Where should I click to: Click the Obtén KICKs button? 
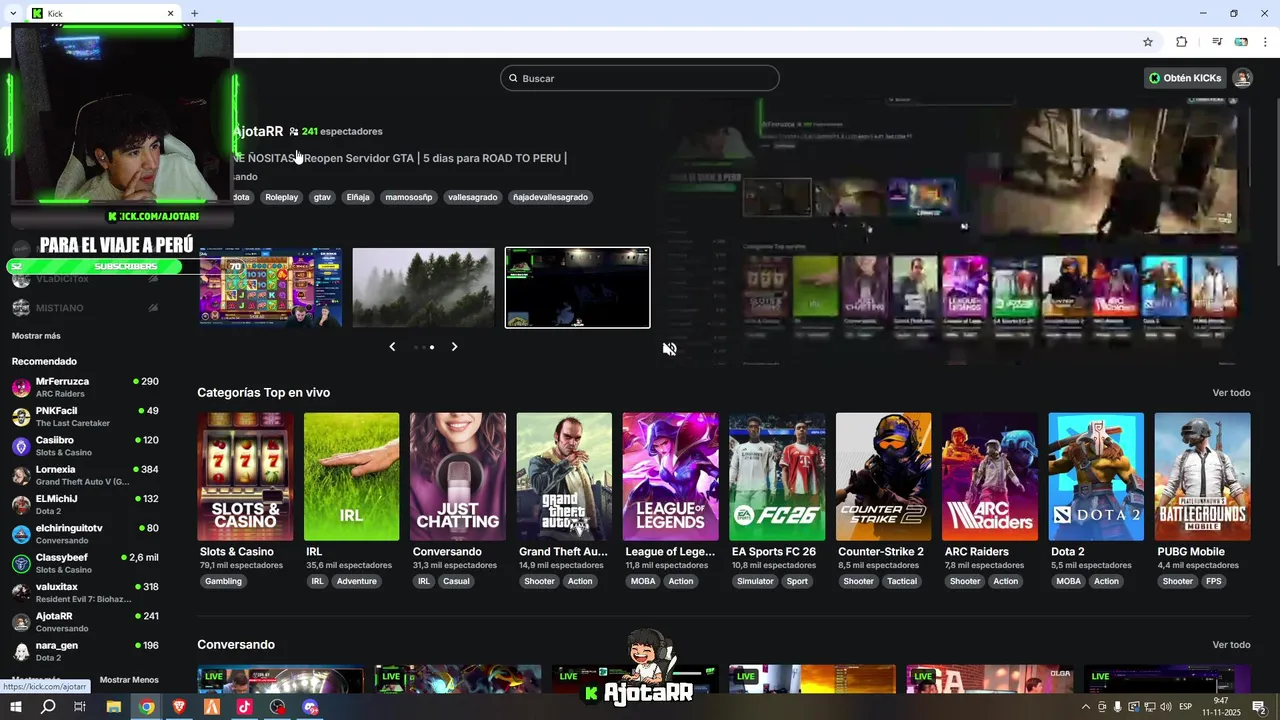coord(1186,78)
